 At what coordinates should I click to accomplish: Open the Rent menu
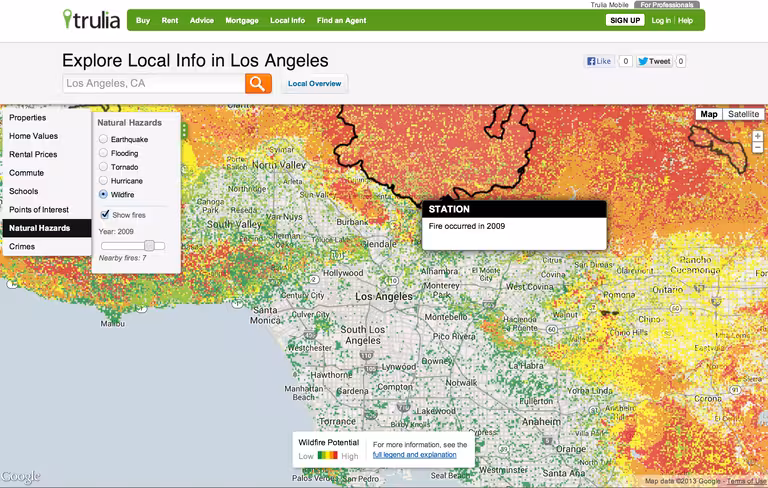[x=170, y=21]
